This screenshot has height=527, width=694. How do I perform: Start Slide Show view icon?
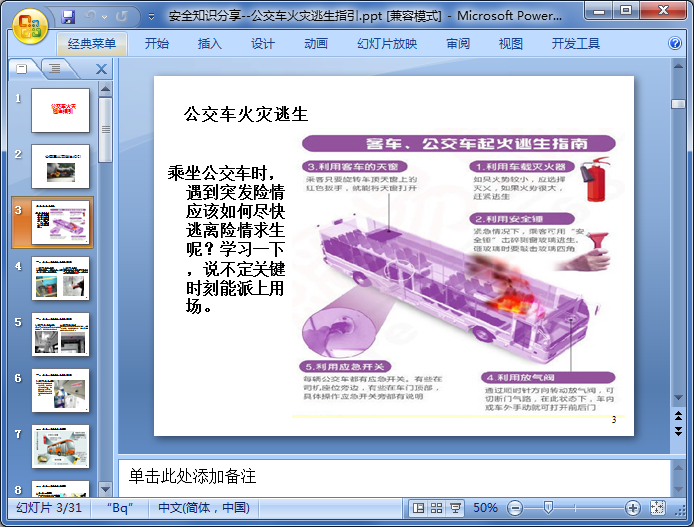point(455,508)
